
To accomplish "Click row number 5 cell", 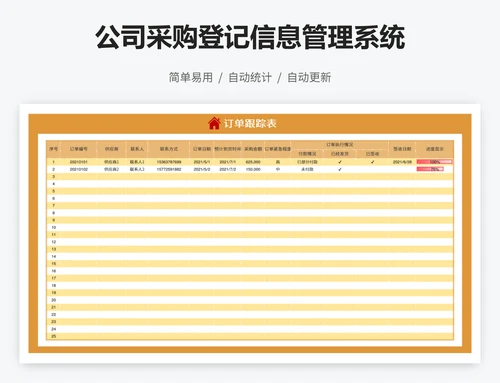I will point(53,191).
